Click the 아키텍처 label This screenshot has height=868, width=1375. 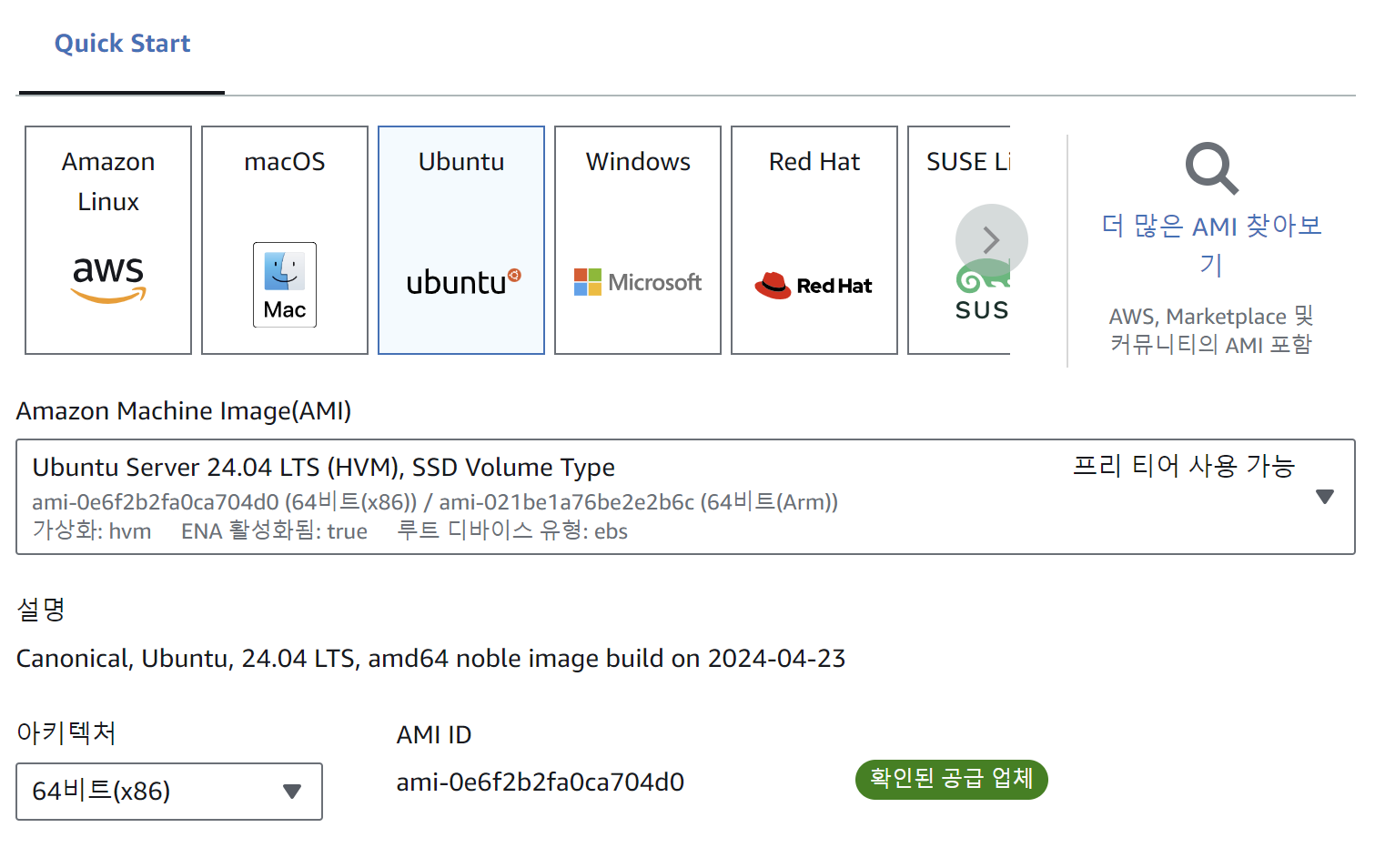(66, 732)
